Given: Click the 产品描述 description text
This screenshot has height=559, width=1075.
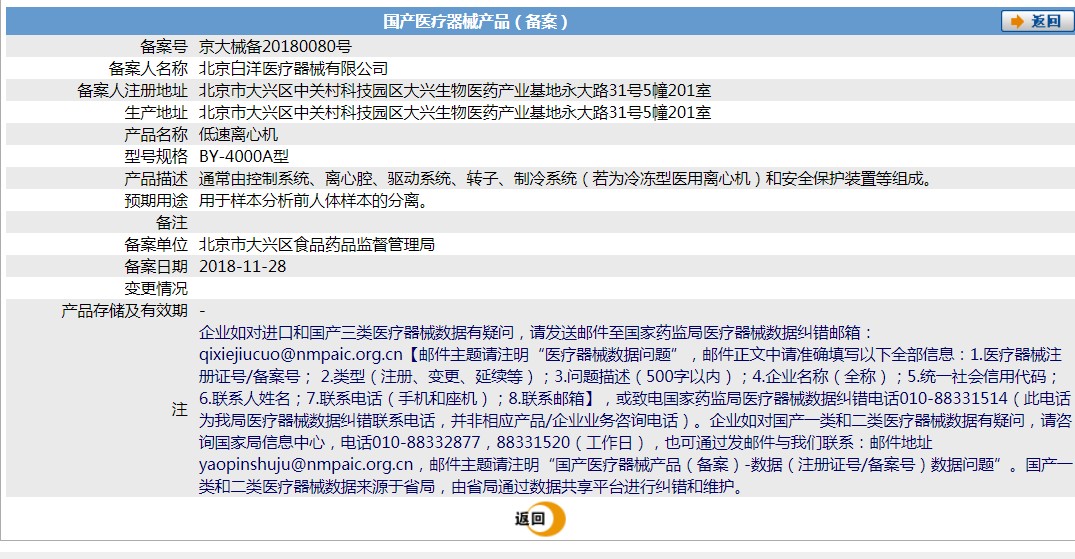Looking at the screenshot, I should 566,179.
